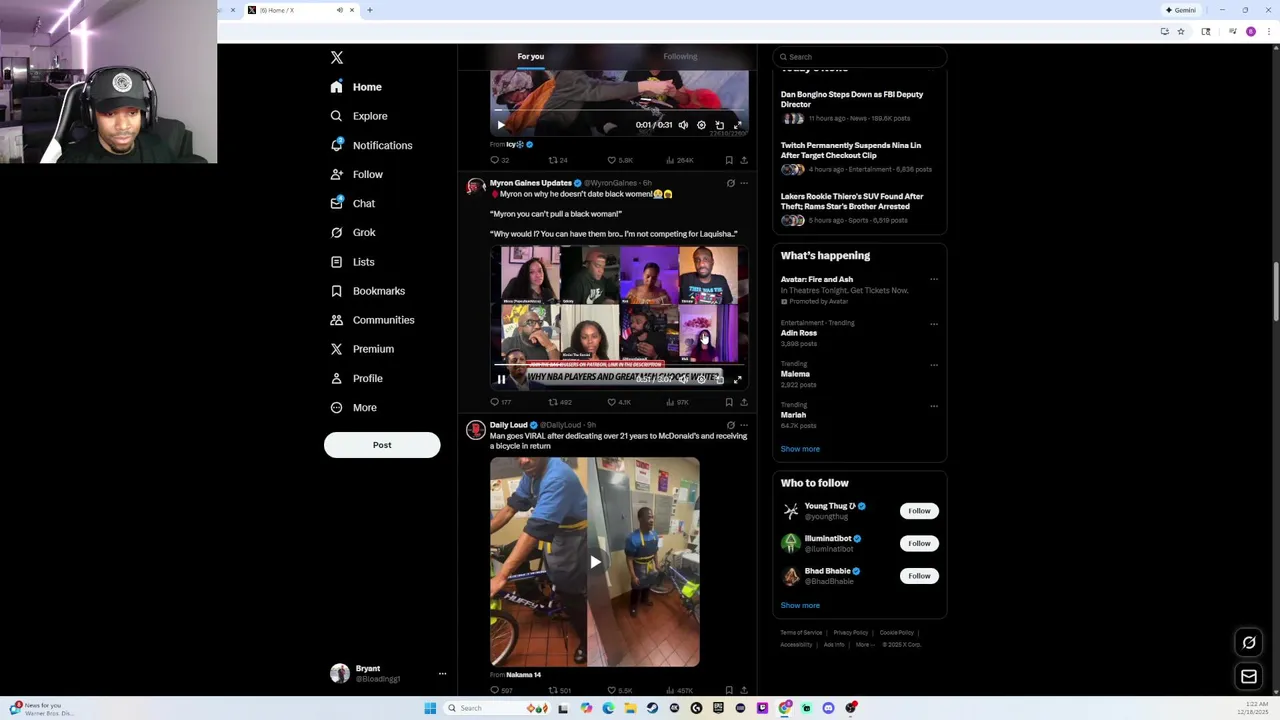
Task: Like the Myron Gaines Updates post
Action: pyautogui.click(x=619, y=402)
